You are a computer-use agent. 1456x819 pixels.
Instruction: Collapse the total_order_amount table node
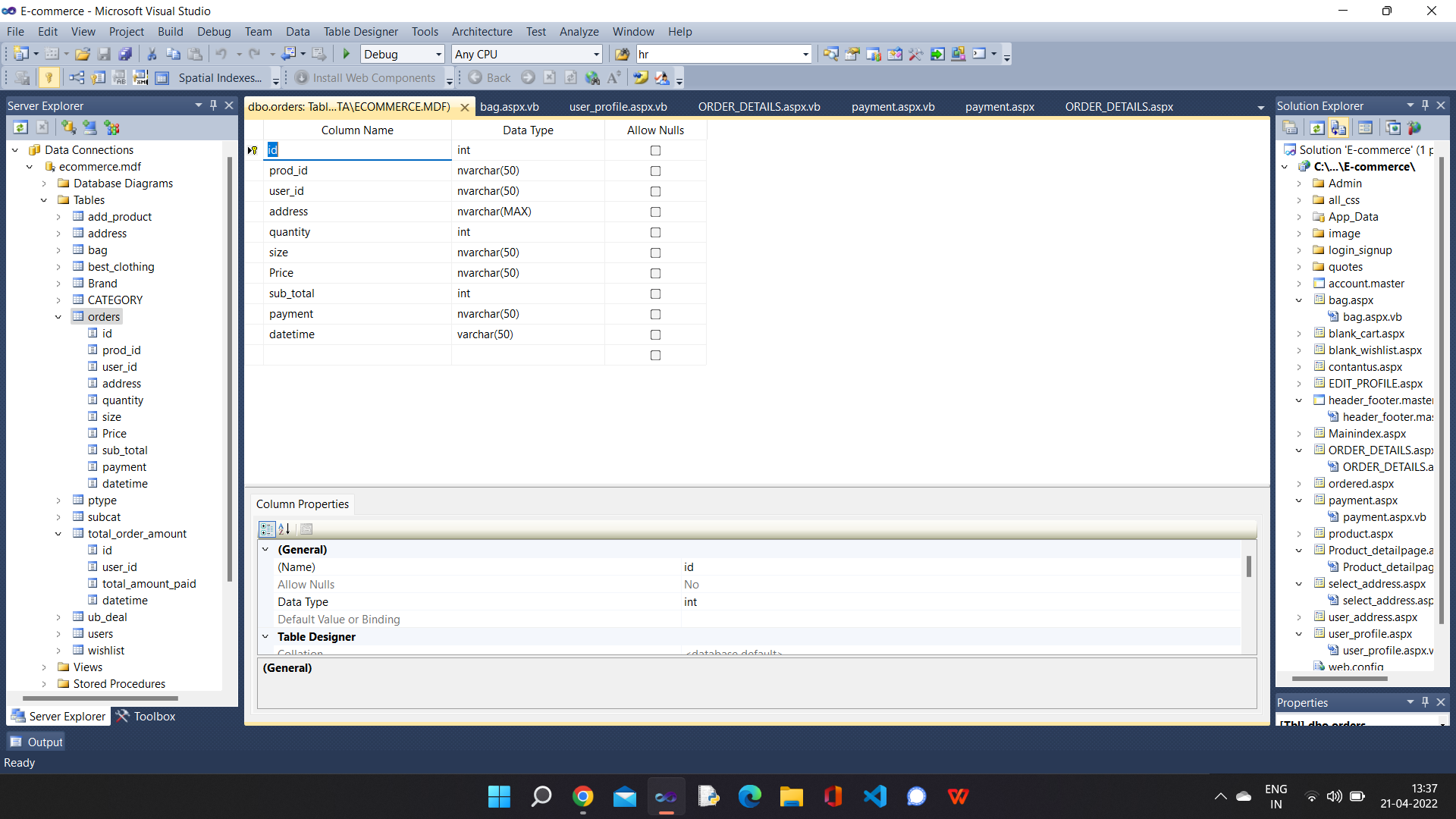tap(58, 534)
